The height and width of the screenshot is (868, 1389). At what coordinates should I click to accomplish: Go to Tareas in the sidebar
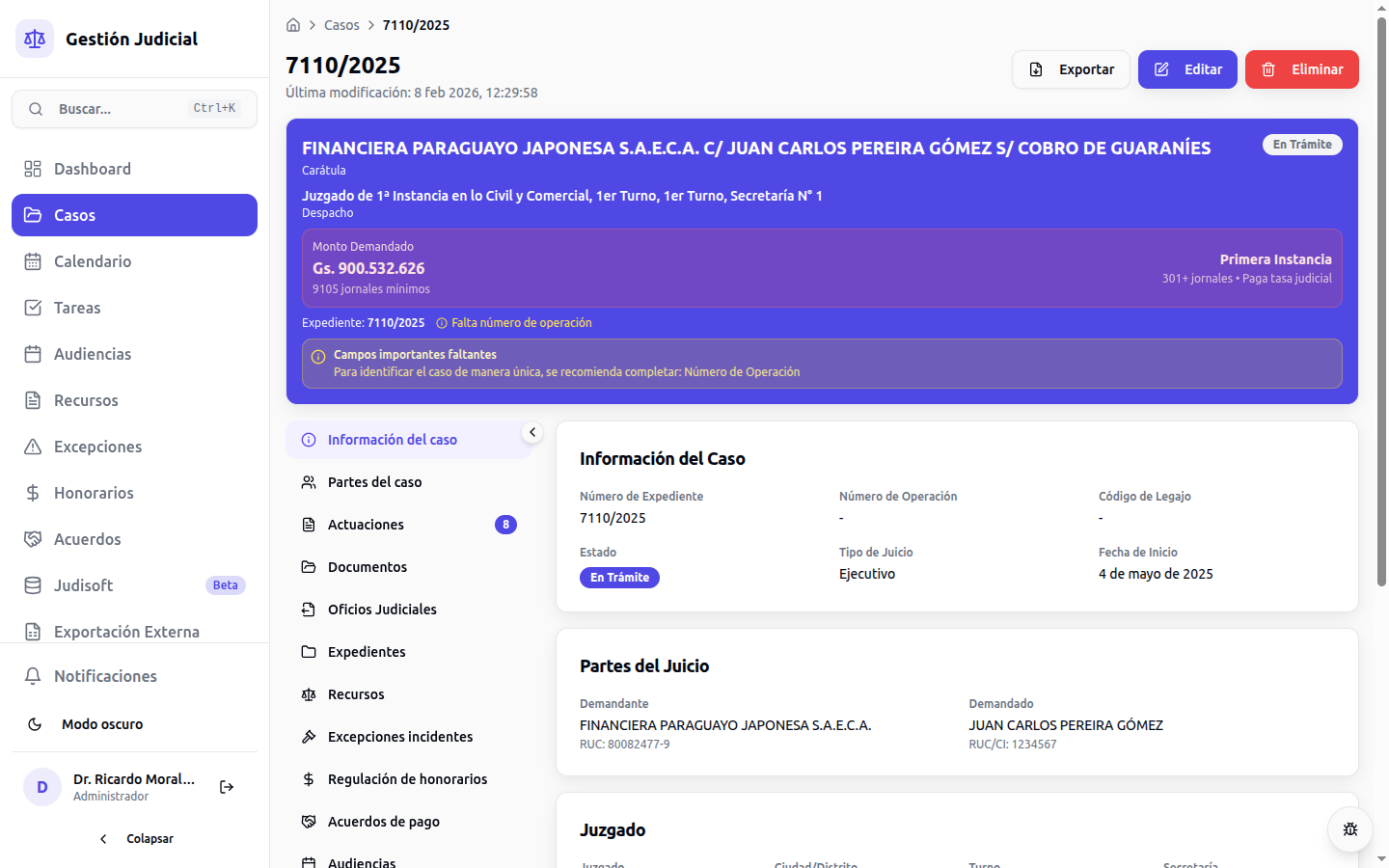coord(134,308)
